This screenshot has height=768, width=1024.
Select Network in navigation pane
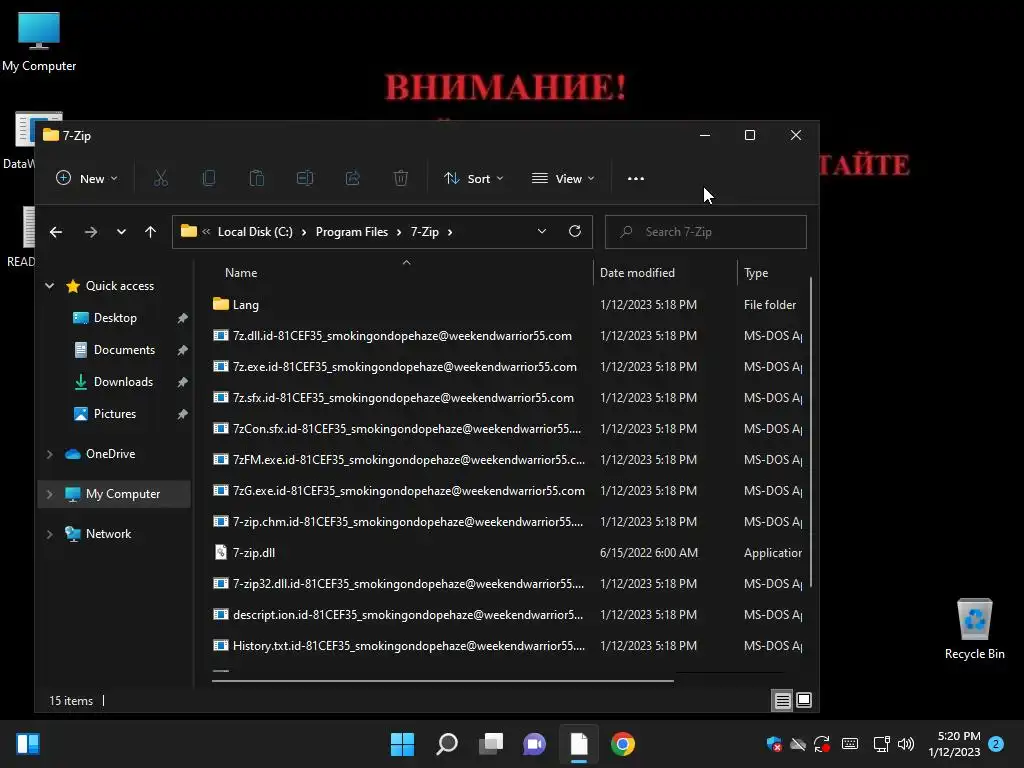pos(108,534)
